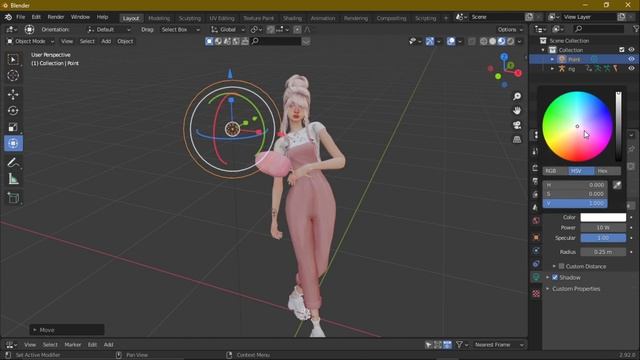Open the Nearest Frame dropdown
Screen dimensions: 640x360
498,345
